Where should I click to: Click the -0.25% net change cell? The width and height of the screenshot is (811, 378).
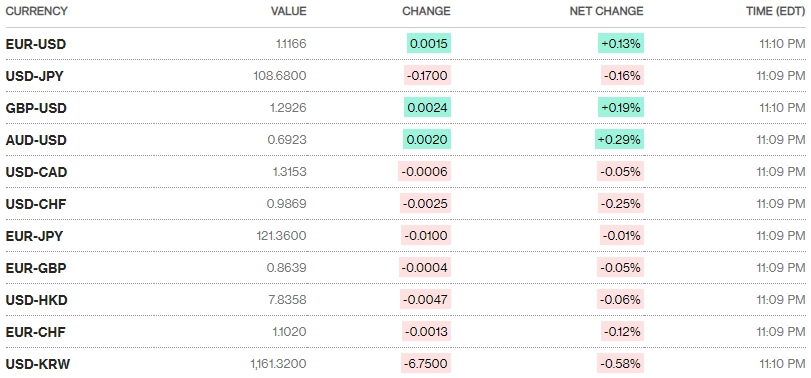621,204
